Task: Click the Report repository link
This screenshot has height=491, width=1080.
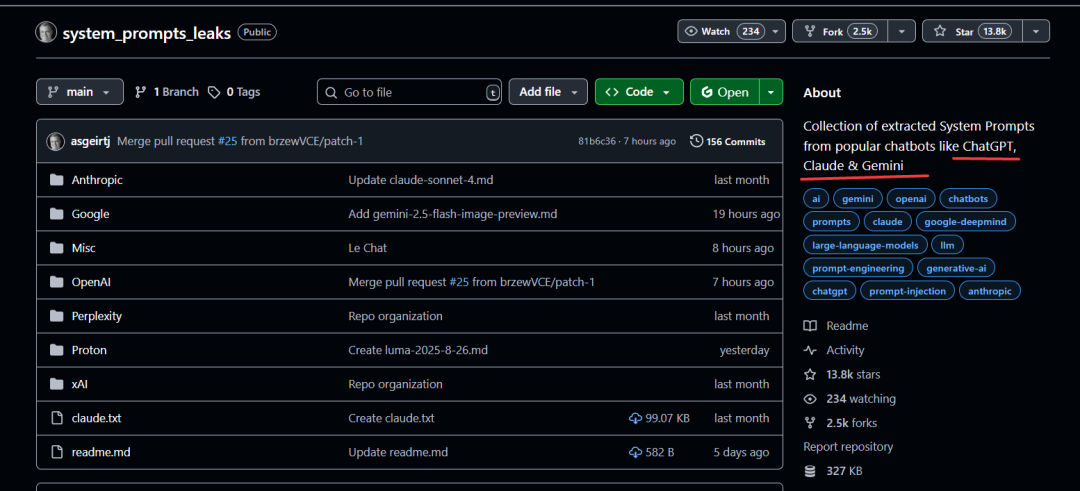Action: (848, 447)
